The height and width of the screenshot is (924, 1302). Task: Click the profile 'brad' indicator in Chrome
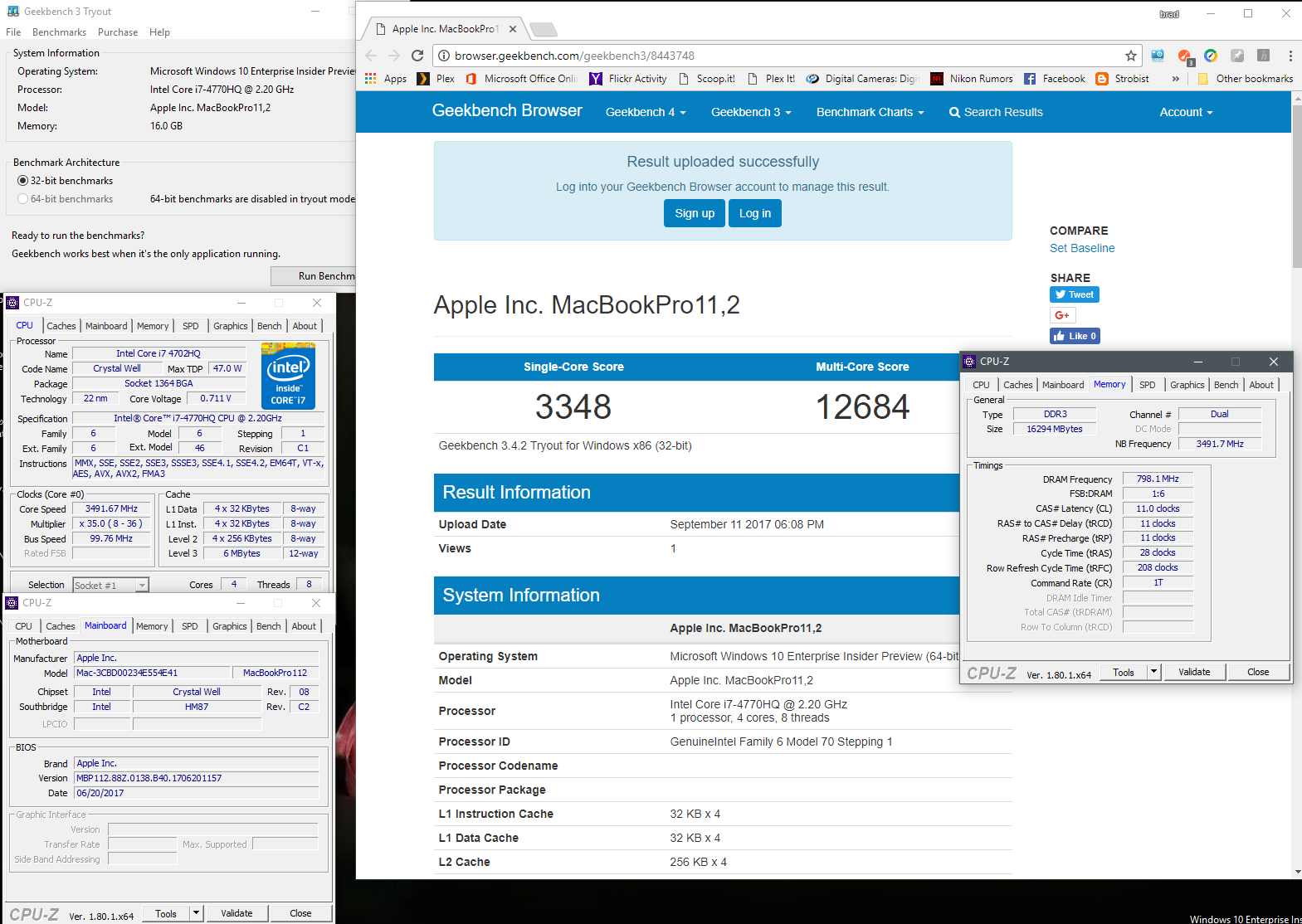pos(1169,14)
